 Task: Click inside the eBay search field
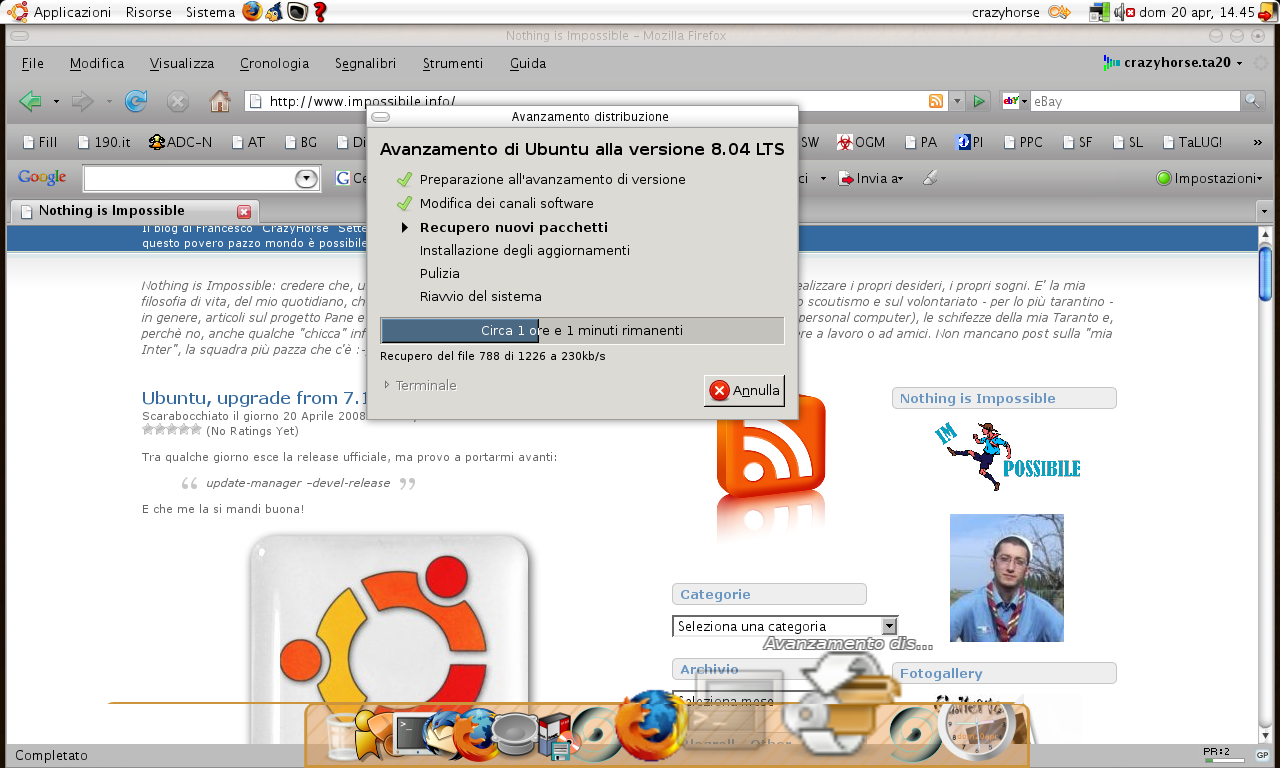[x=1133, y=101]
